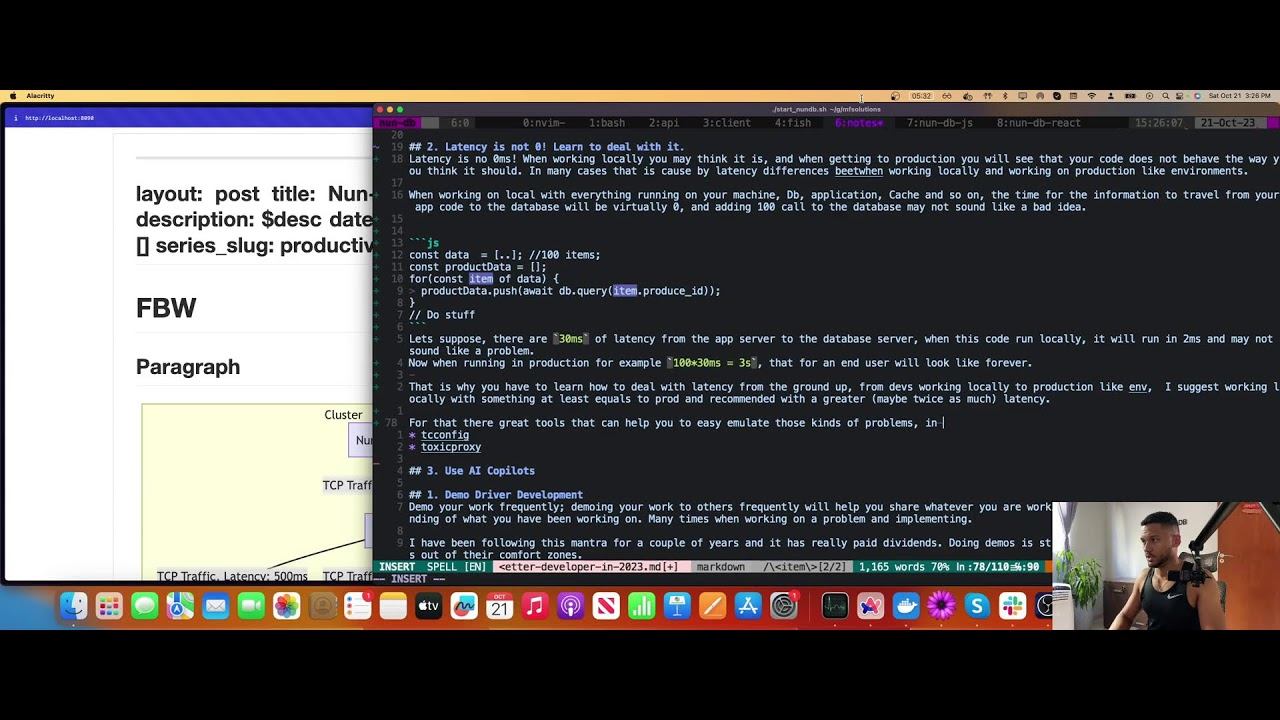Click 'const productData = [];' line
This screenshot has height=720, width=1280.
coord(478,267)
